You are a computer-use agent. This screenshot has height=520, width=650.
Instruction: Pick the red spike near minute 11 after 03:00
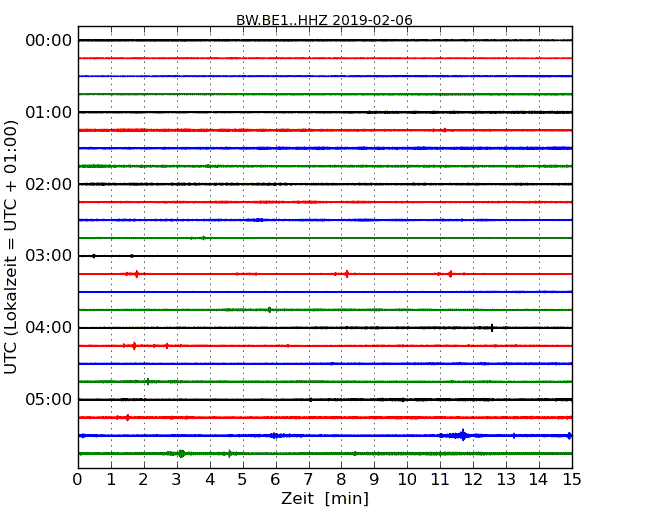click(450, 274)
